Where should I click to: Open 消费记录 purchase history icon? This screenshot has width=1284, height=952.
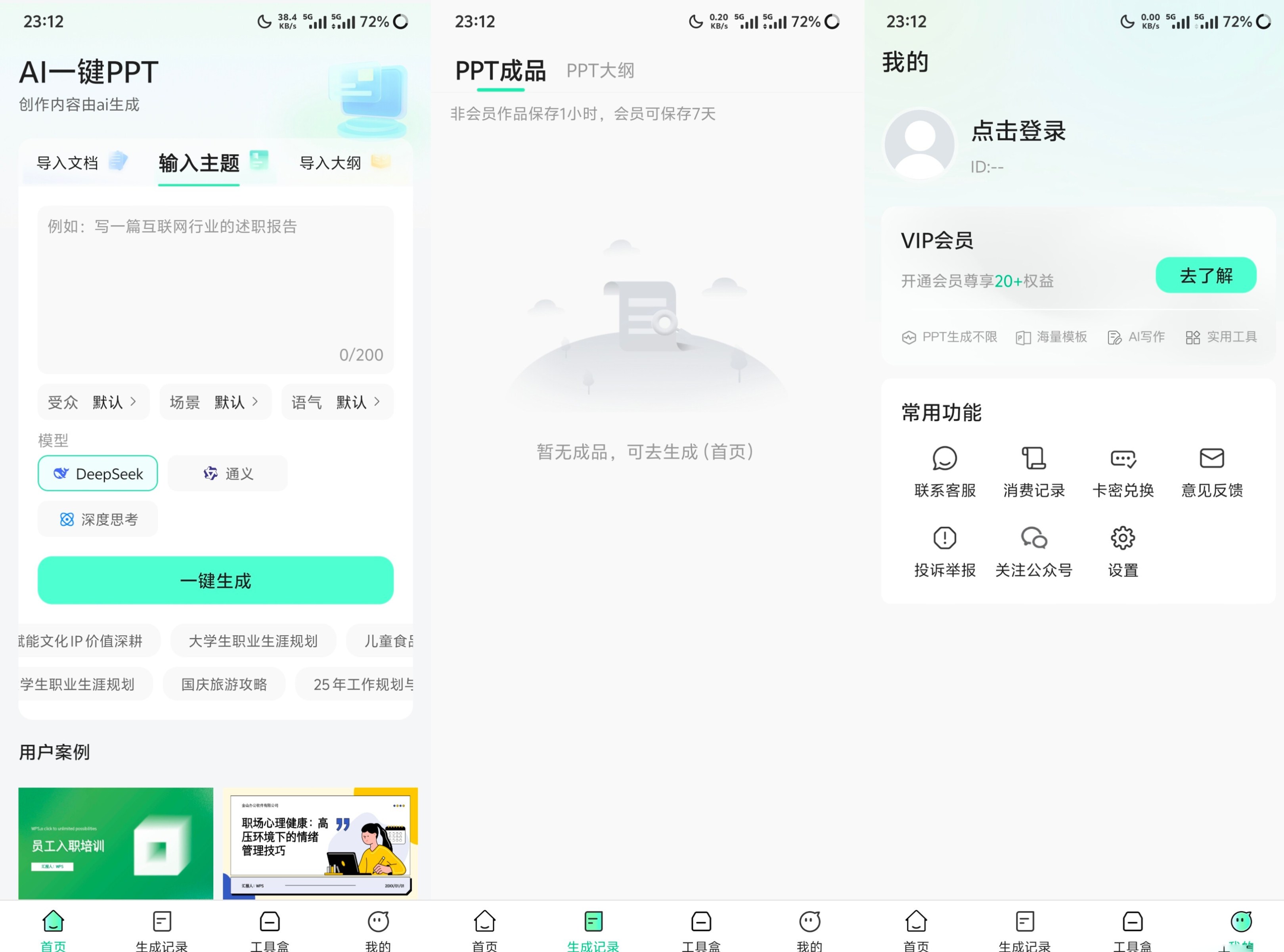[x=1033, y=459]
